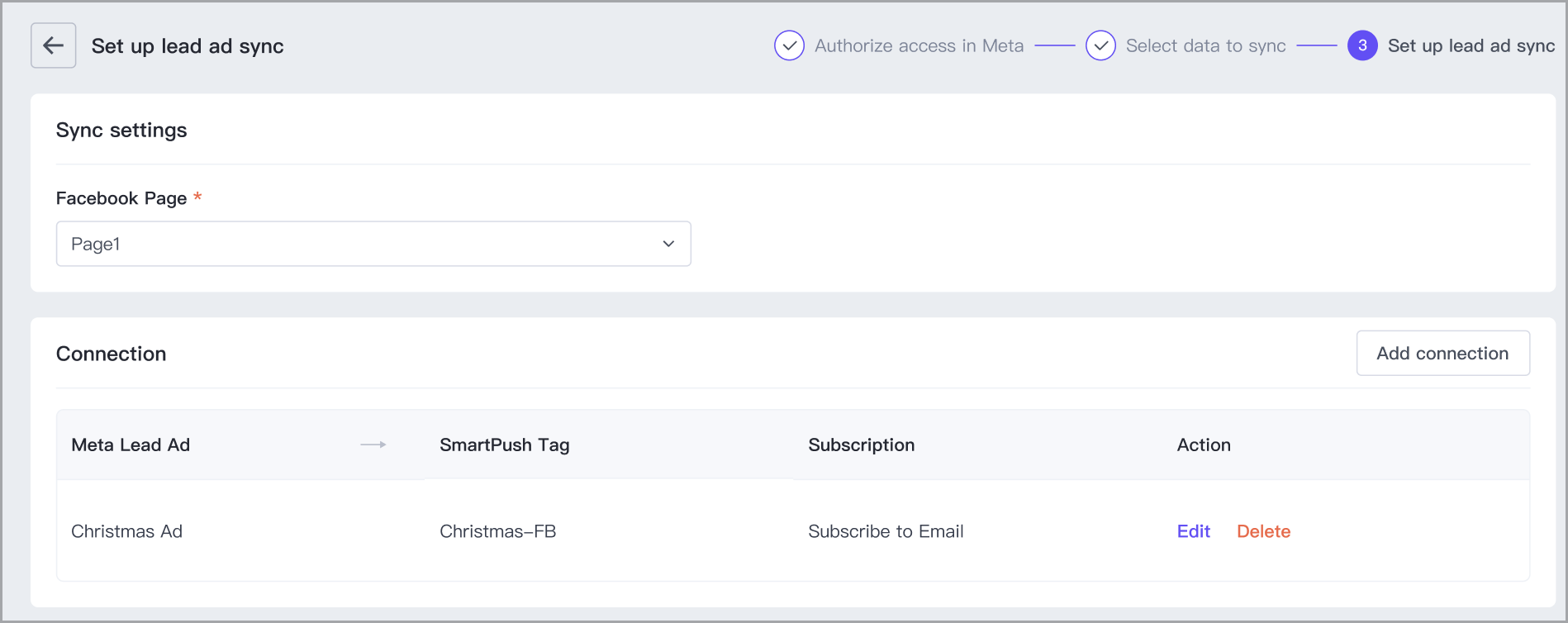This screenshot has width=1568, height=623.
Task: Edit the Christmas Ad connection
Action: tap(1193, 531)
